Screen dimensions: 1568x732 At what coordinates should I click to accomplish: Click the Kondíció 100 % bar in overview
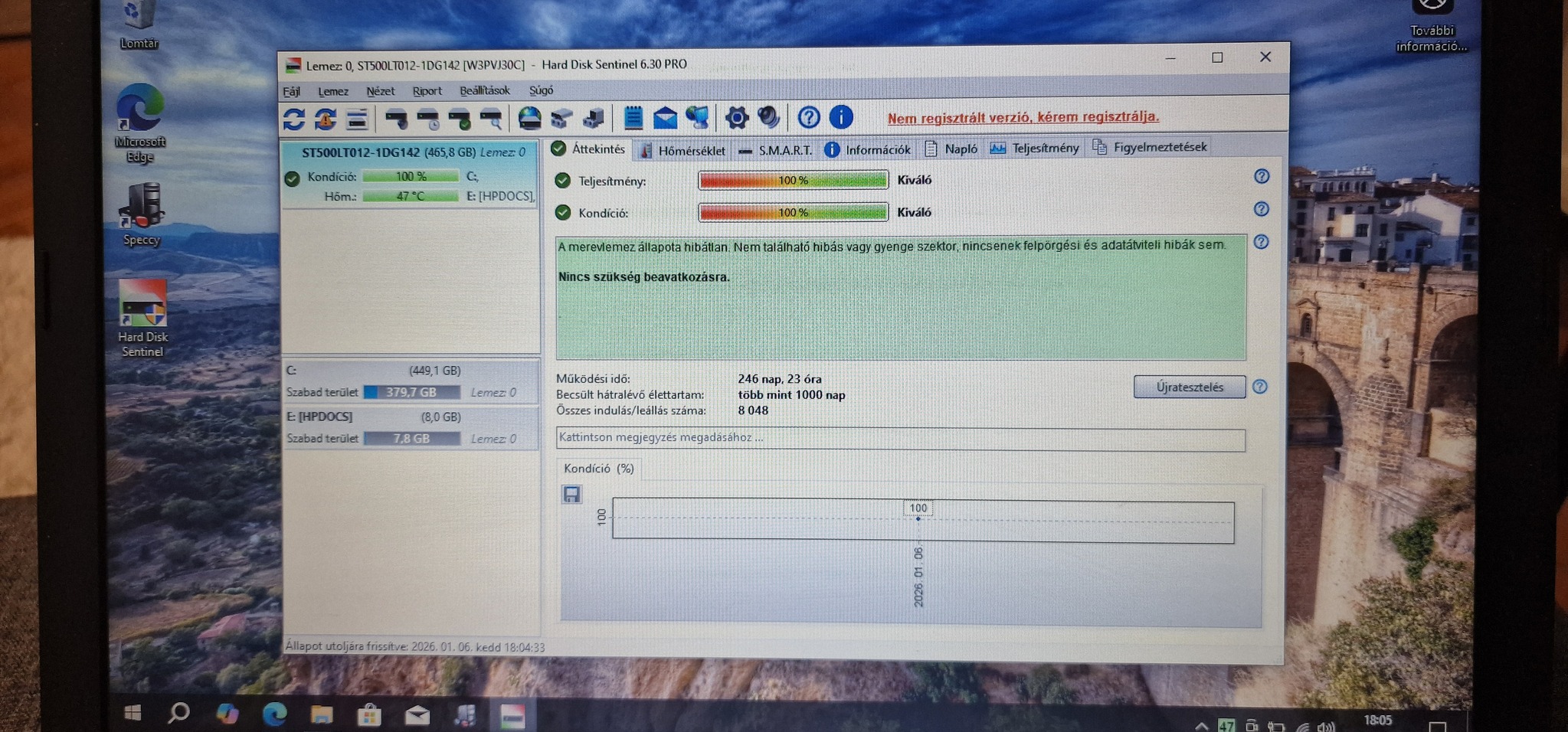tap(793, 212)
